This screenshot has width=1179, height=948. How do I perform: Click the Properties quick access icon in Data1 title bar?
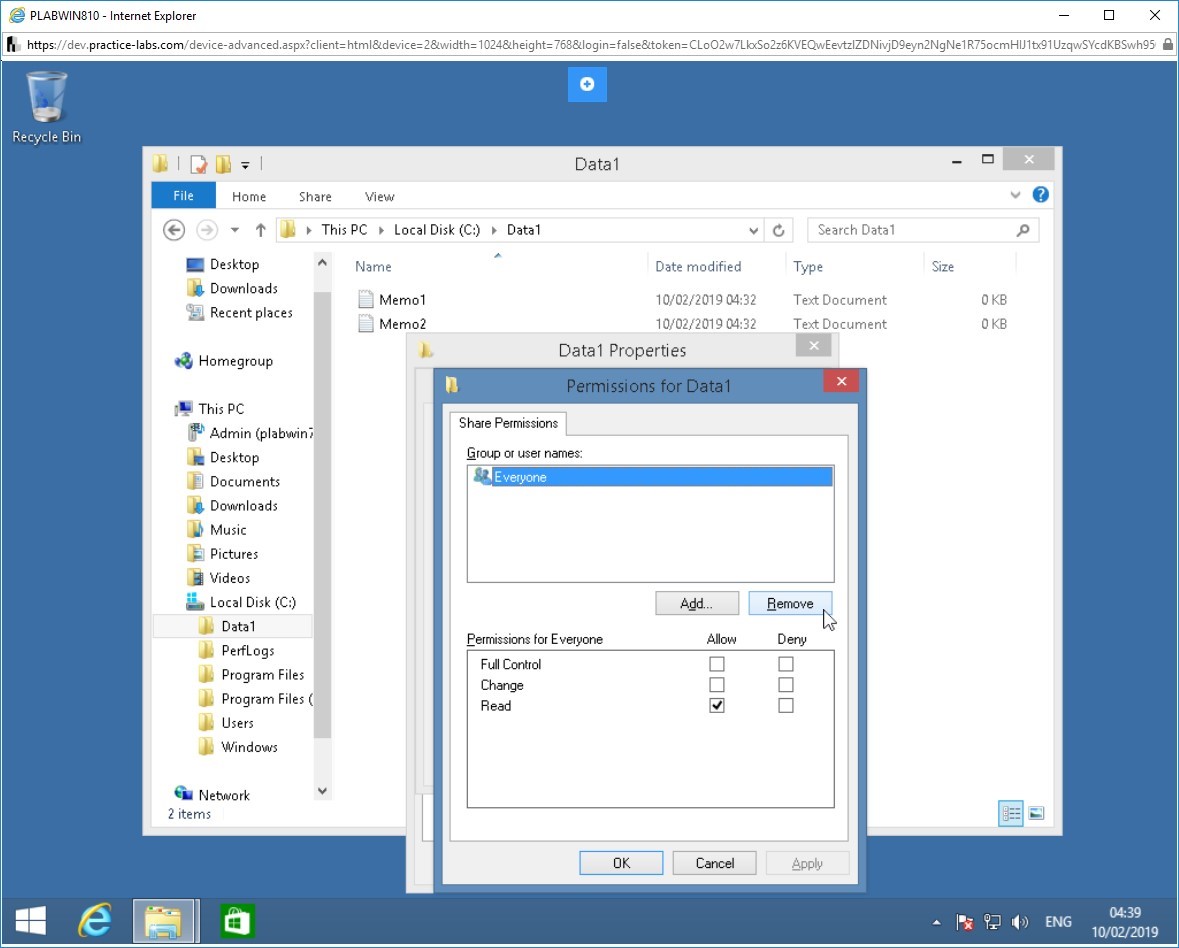coord(199,163)
